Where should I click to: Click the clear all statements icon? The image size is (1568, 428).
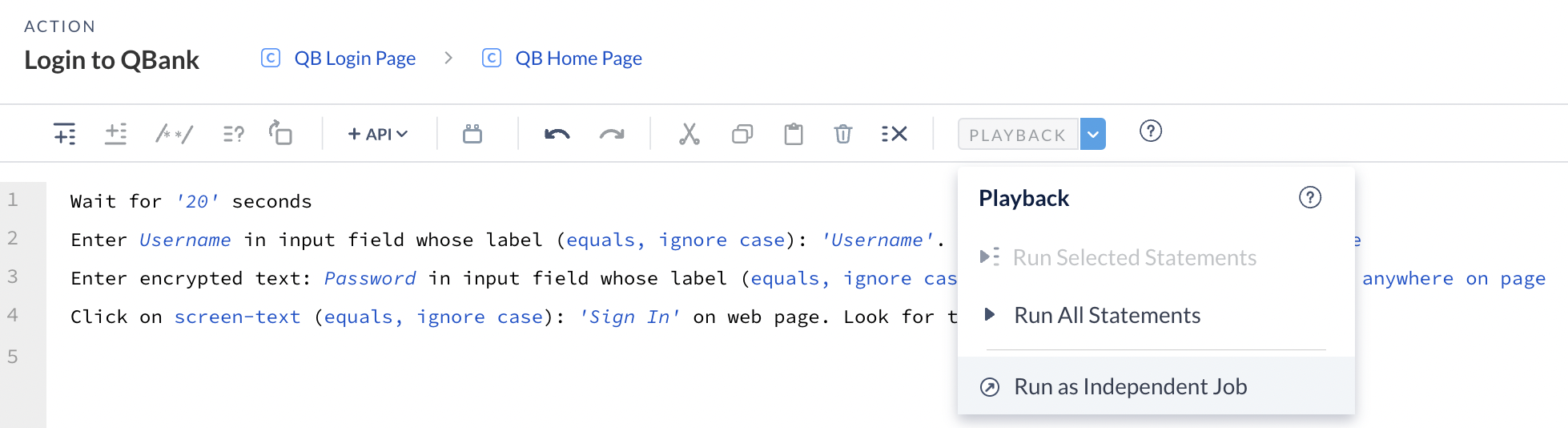point(894,134)
